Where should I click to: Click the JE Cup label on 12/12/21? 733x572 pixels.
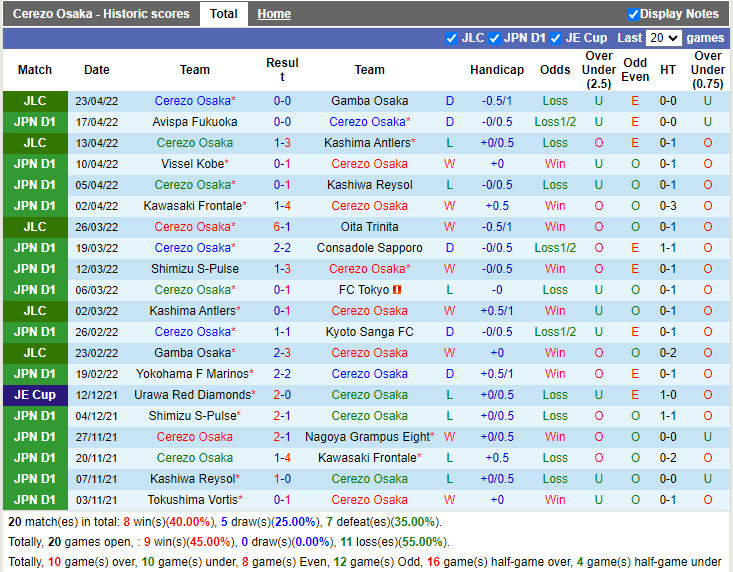click(x=35, y=395)
